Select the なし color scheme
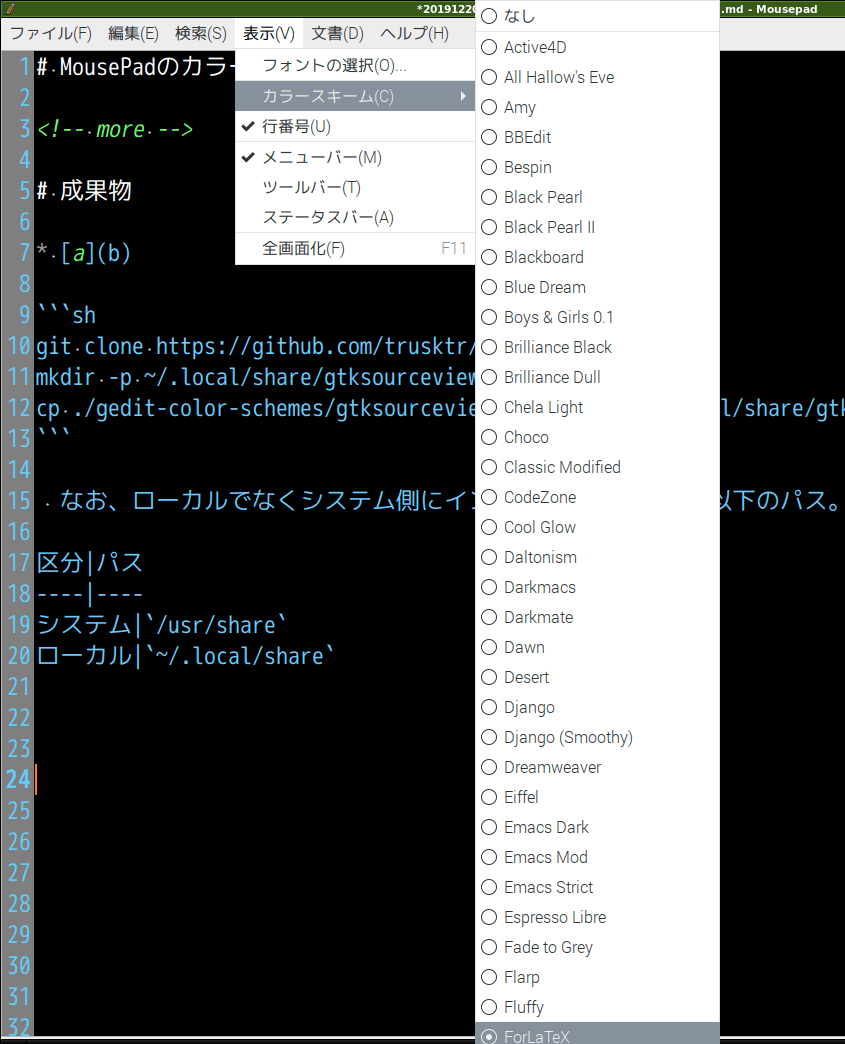This screenshot has width=845, height=1044. click(597, 16)
